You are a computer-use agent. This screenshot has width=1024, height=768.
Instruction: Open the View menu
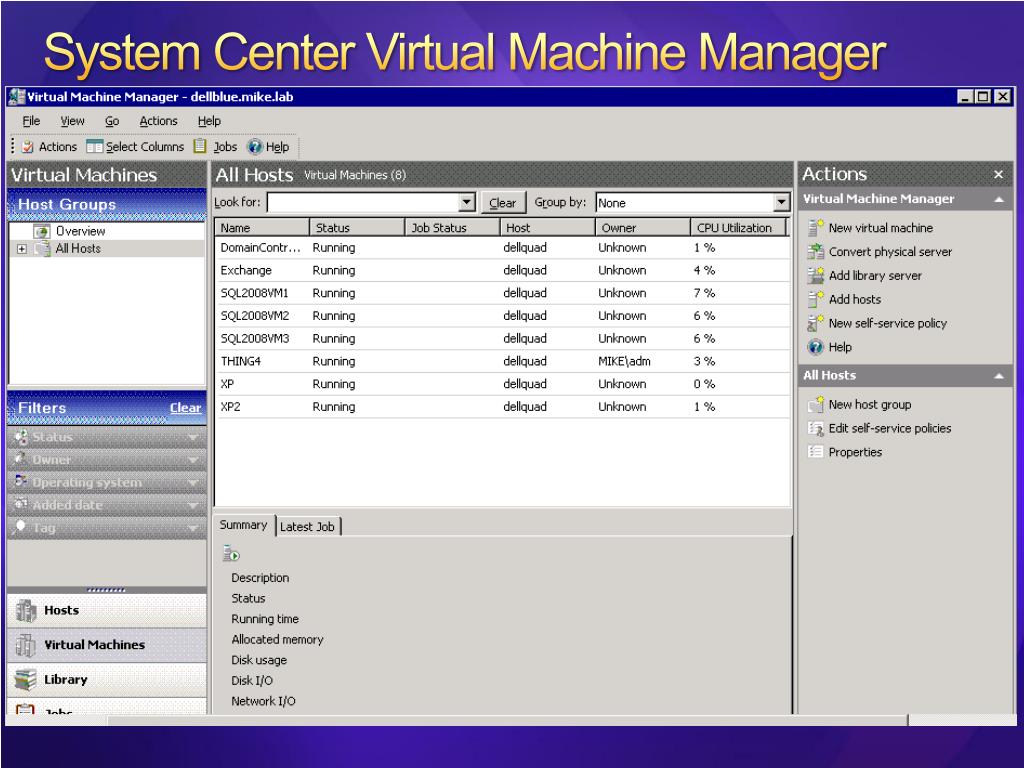(72, 121)
